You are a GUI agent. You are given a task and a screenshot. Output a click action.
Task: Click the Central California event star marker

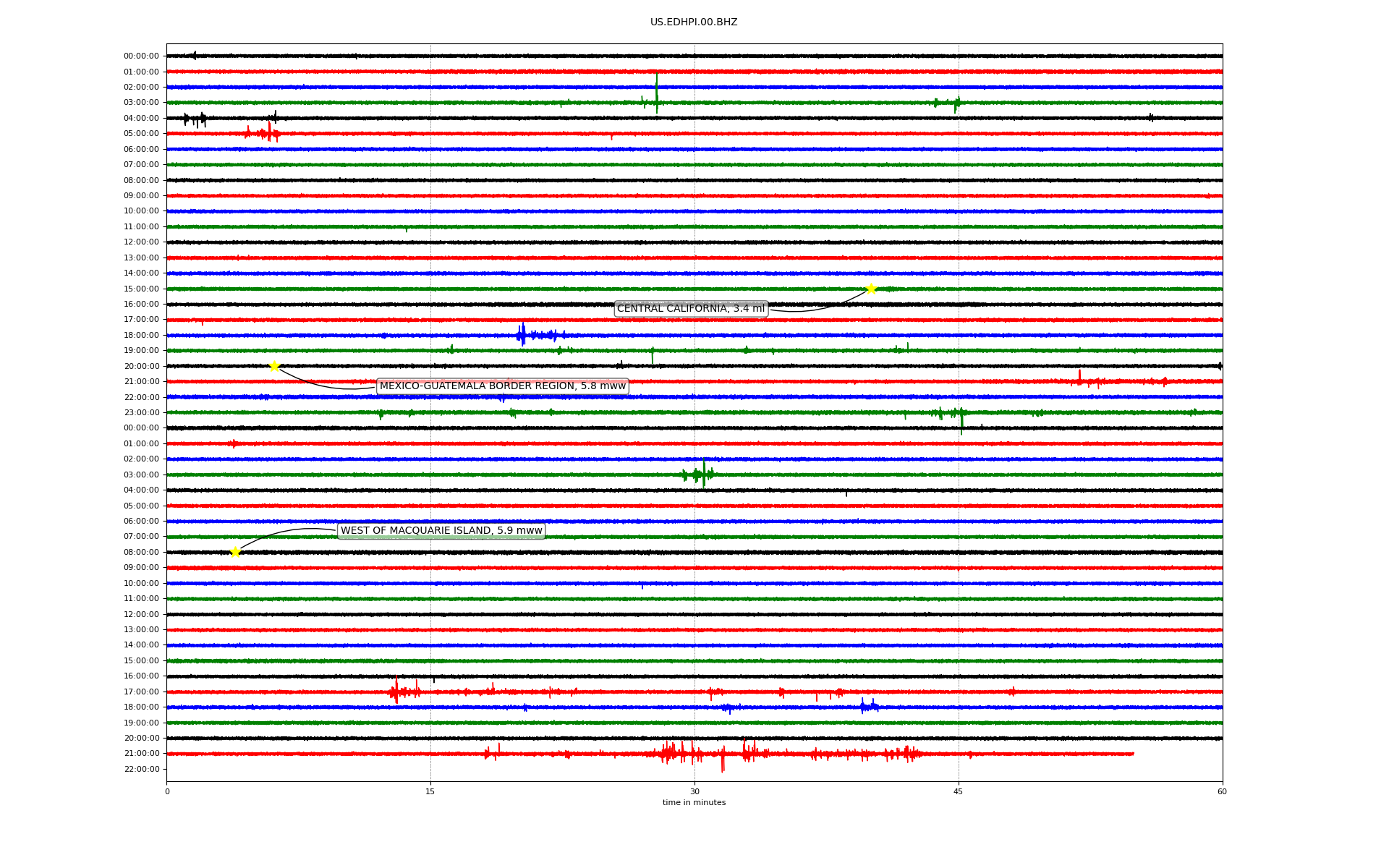[871, 289]
